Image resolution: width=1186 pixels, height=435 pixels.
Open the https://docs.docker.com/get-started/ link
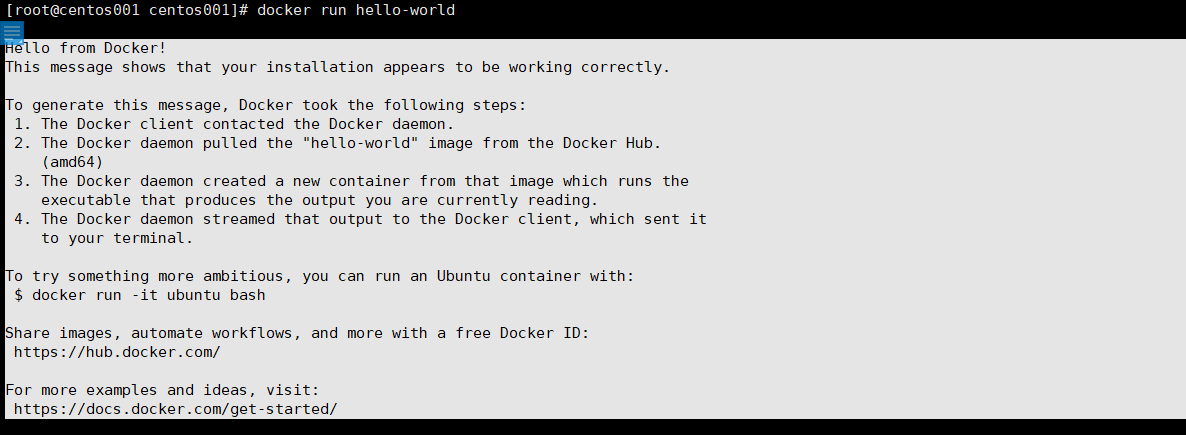click(176, 409)
